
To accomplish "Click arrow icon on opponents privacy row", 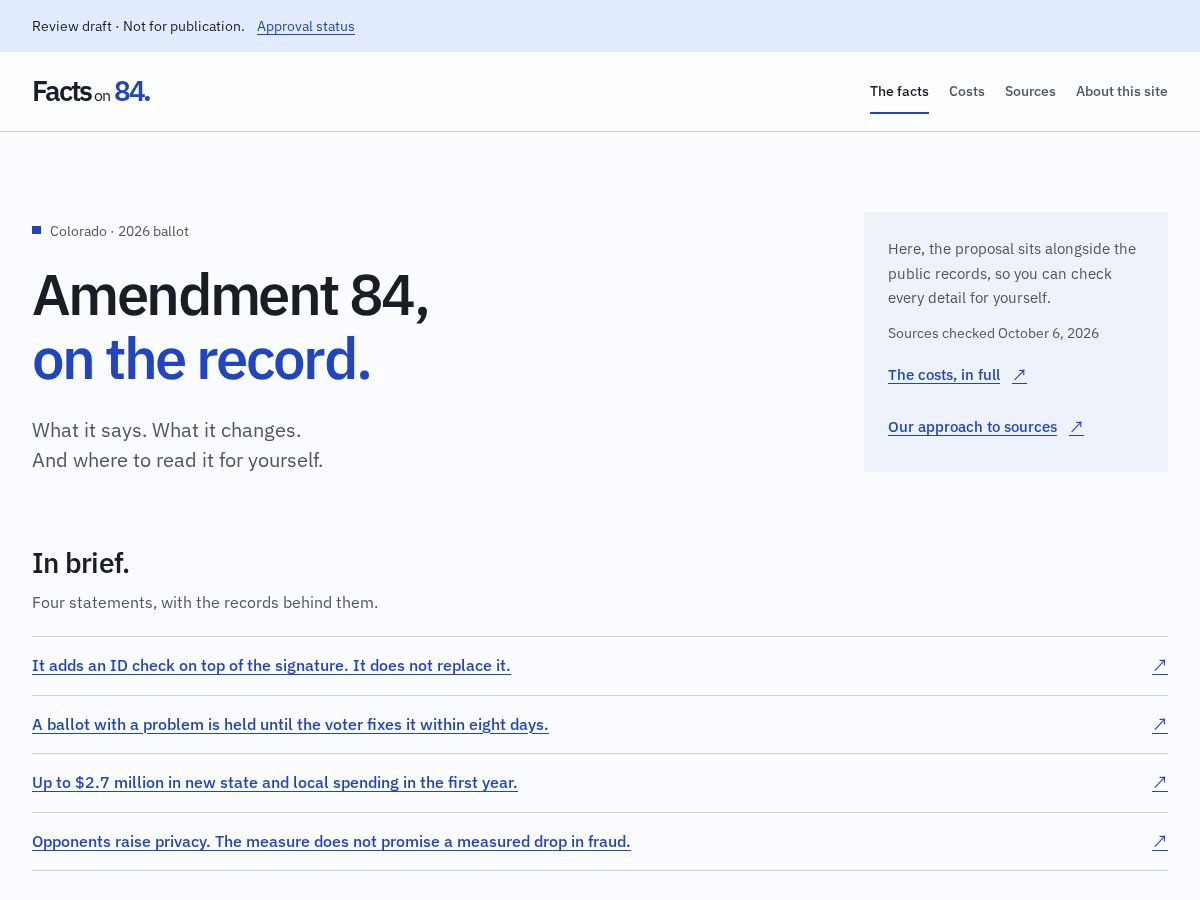I will tap(1160, 842).
